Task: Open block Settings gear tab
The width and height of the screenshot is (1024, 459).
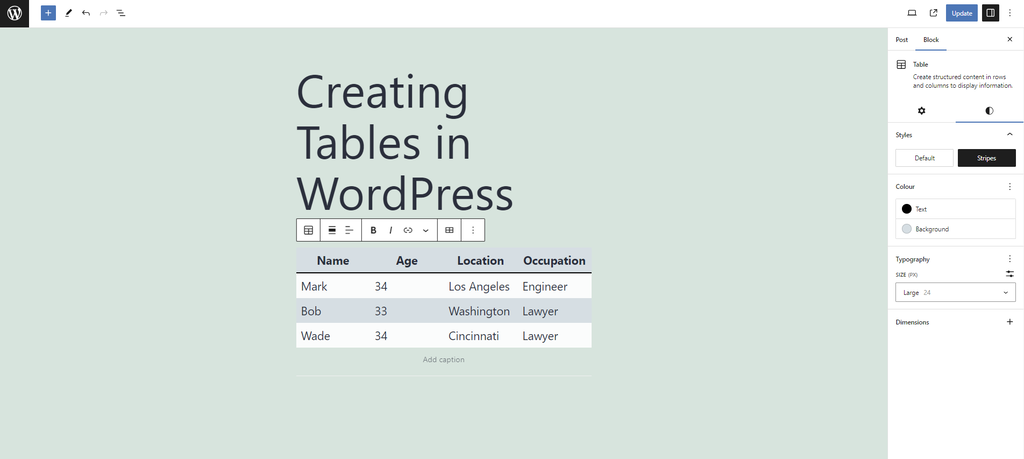Action: 921,111
